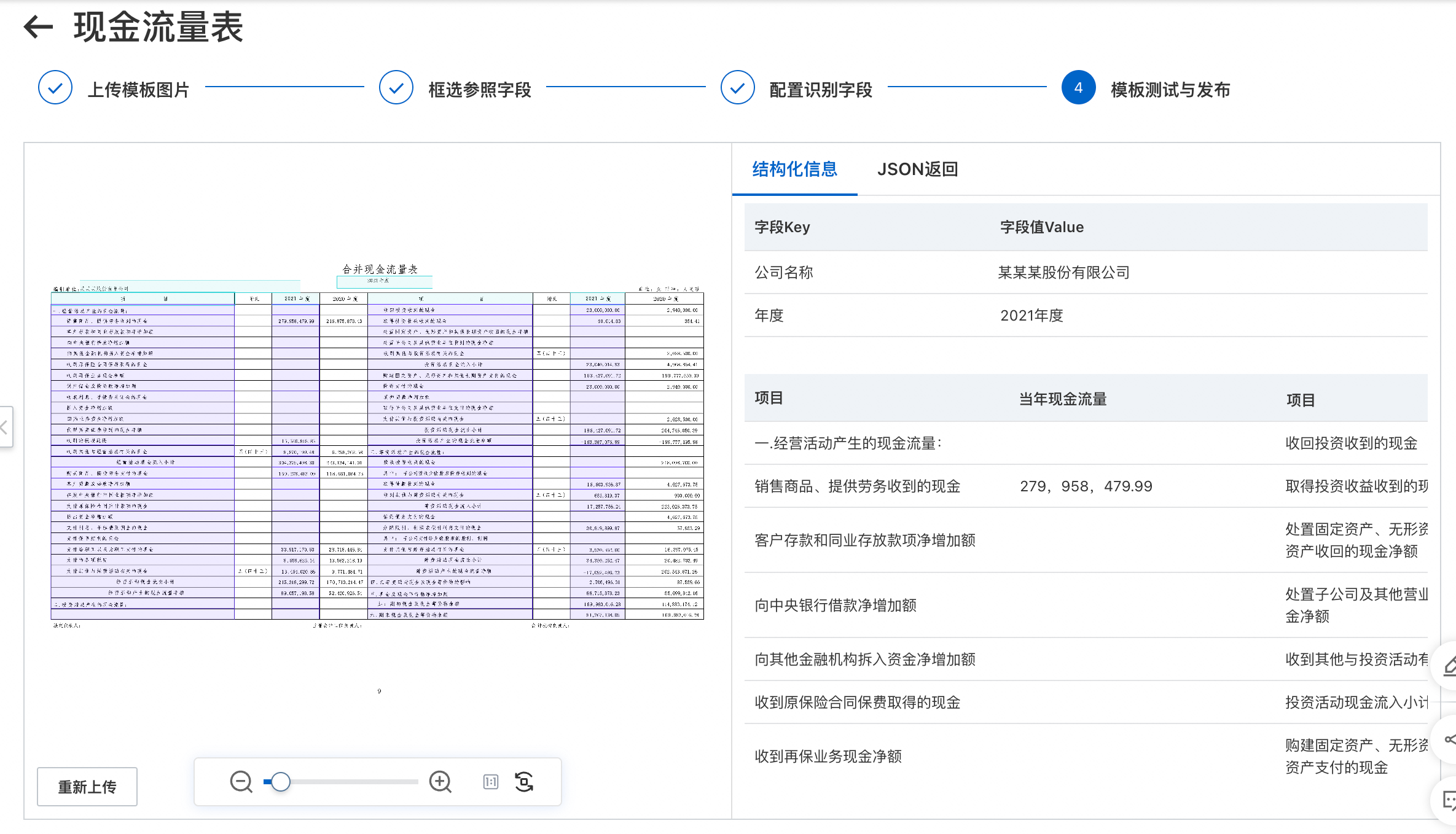Click the 字段Key column header
1456x834 pixels.
(782, 227)
